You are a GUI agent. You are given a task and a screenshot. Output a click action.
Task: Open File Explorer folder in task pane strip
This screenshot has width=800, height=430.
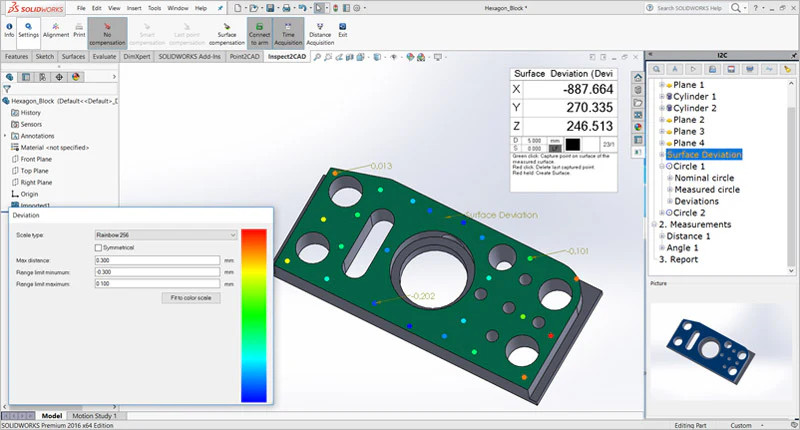pos(638,103)
